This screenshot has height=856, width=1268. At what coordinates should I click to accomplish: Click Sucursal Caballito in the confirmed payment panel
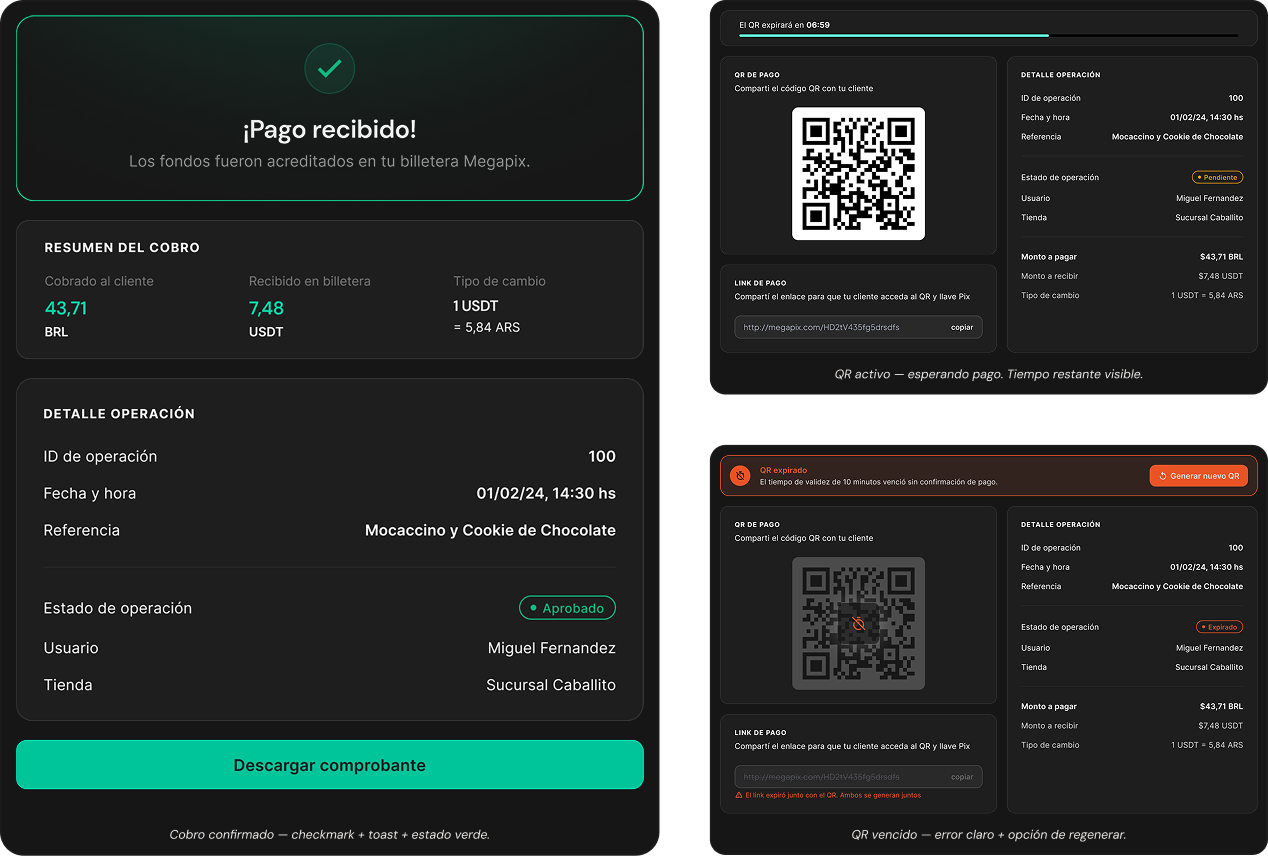point(551,685)
